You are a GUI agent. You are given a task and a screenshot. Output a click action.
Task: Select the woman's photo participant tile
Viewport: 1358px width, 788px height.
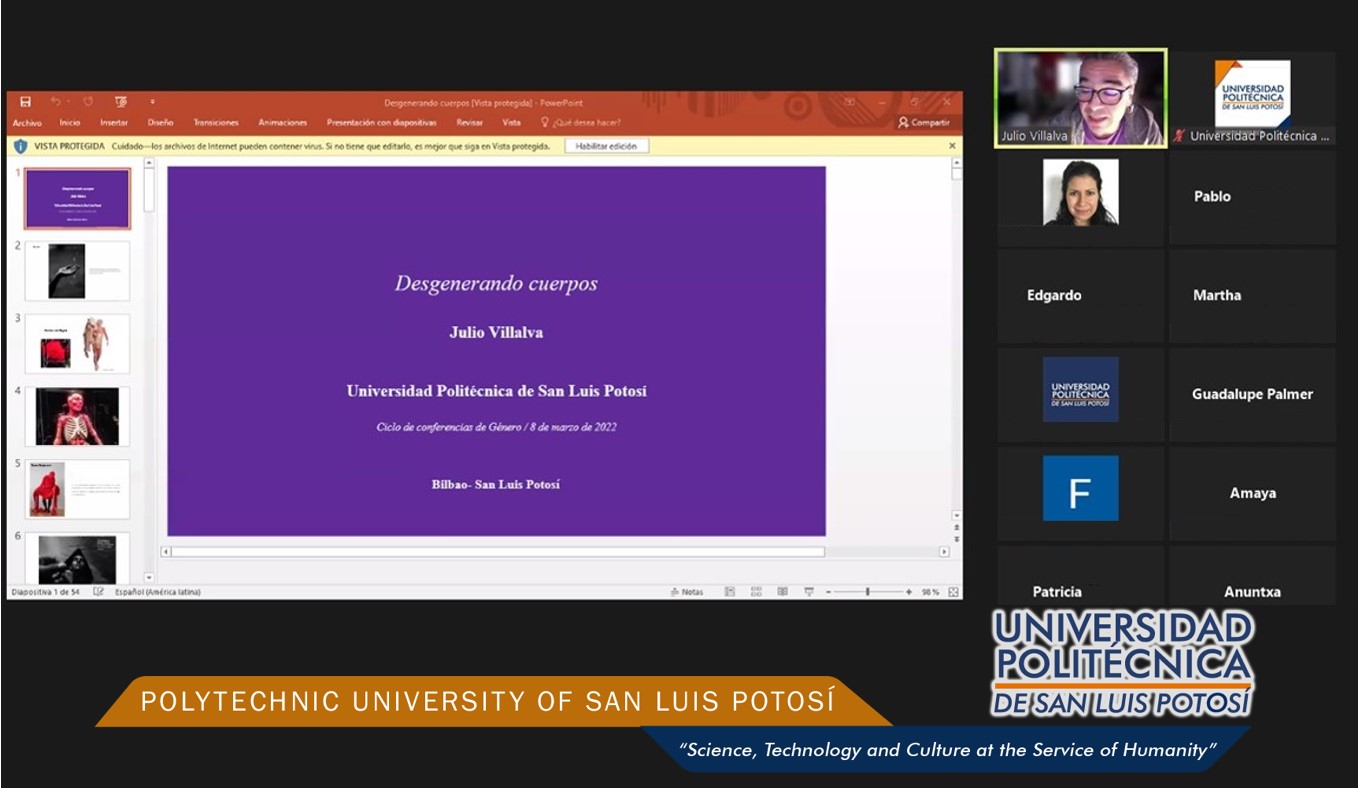pos(1081,197)
